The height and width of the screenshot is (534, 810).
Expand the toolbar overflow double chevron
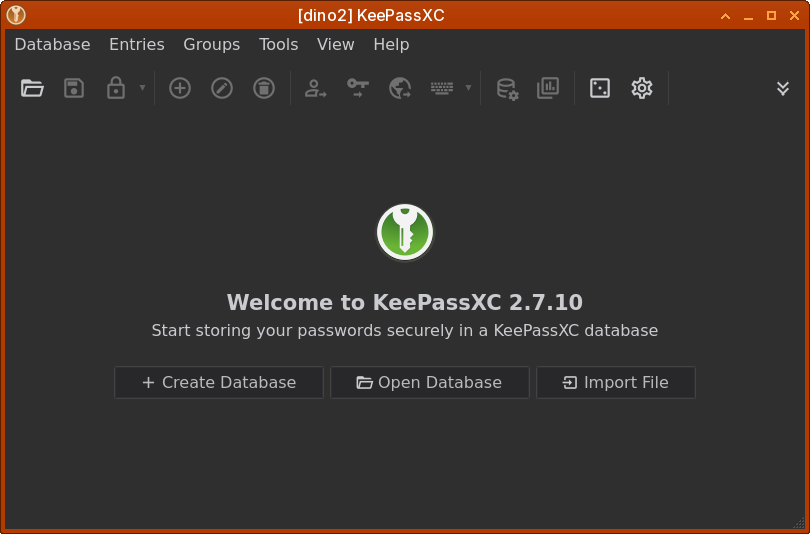pyautogui.click(x=783, y=88)
